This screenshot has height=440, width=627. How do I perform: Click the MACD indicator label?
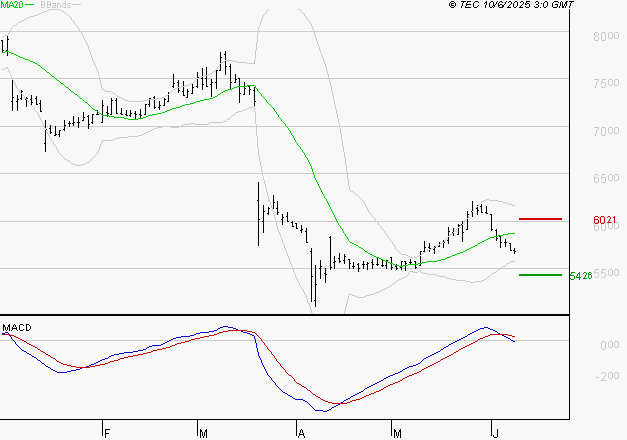point(17,328)
